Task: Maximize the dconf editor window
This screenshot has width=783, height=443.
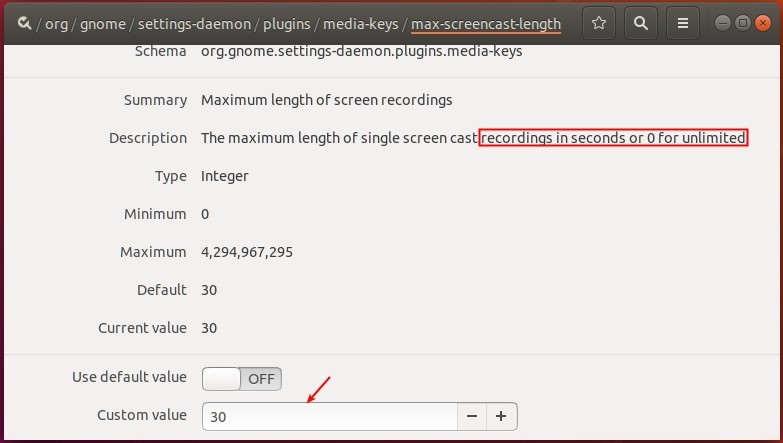Action: pyautogui.click(x=743, y=23)
